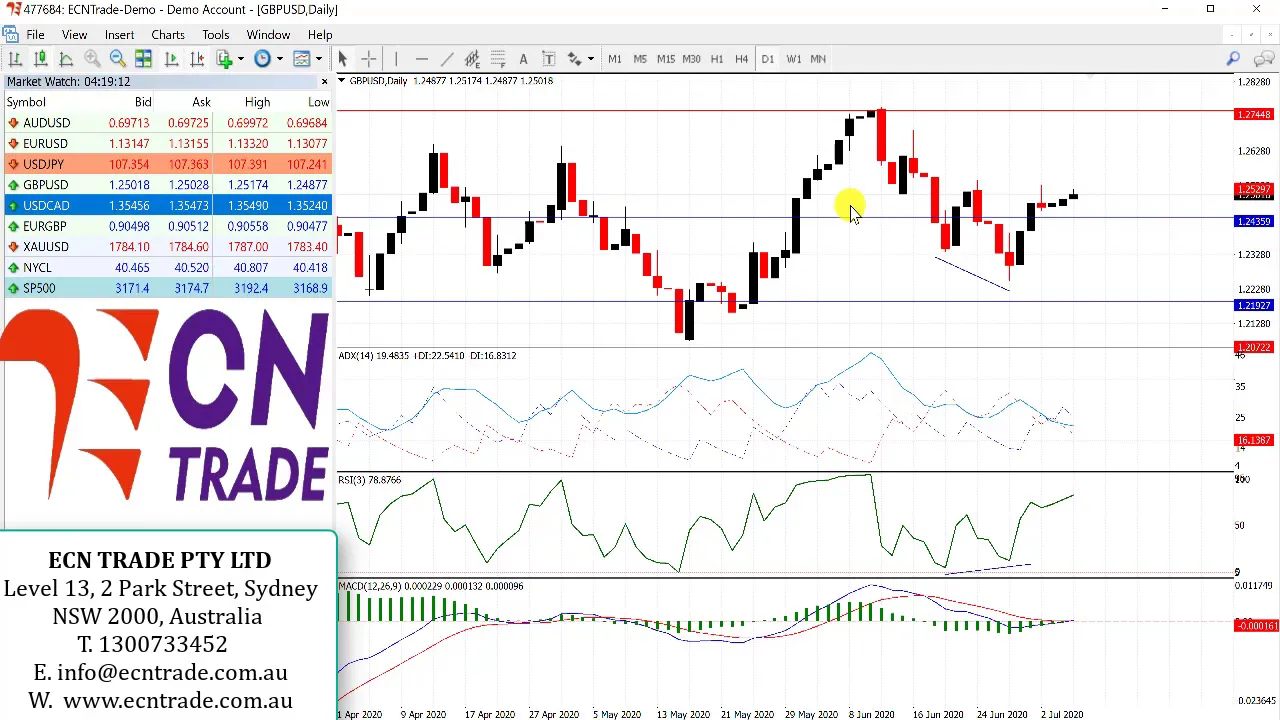This screenshot has height=720, width=1280.
Task: Select EURGBP row in Market Watch
Action: pyautogui.click(x=167, y=226)
